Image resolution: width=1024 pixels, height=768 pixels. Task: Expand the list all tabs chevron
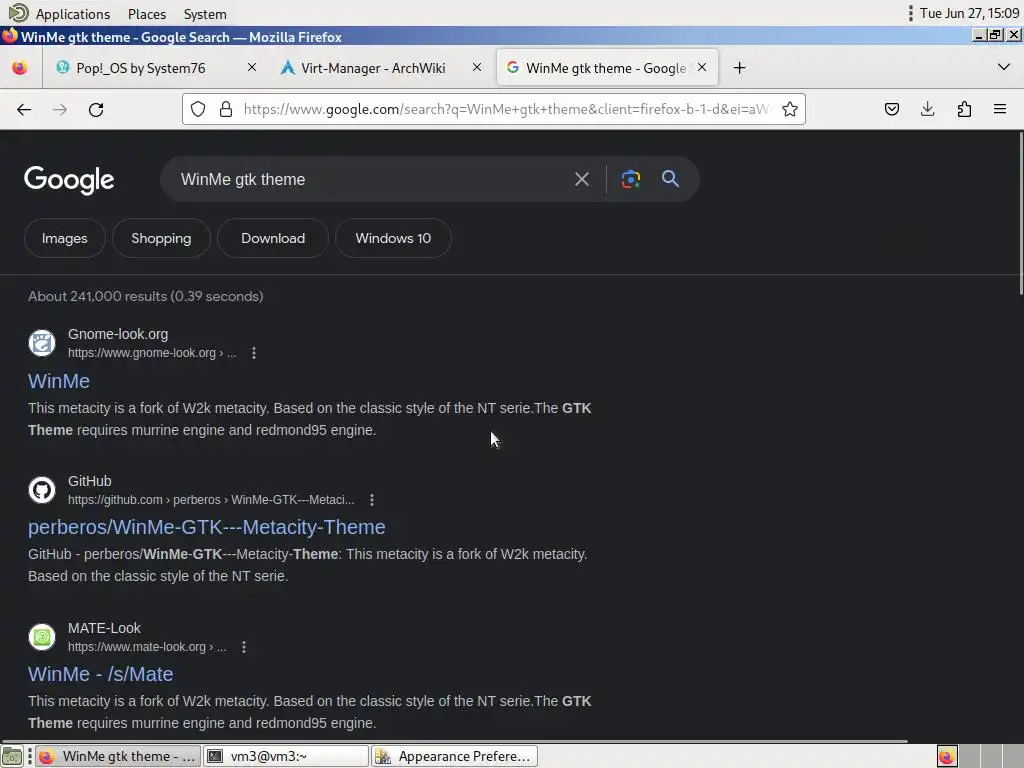(1004, 67)
